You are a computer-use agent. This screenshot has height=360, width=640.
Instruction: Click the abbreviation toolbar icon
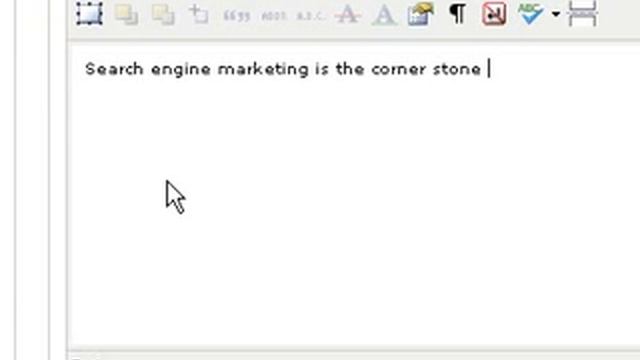pos(273,16)
